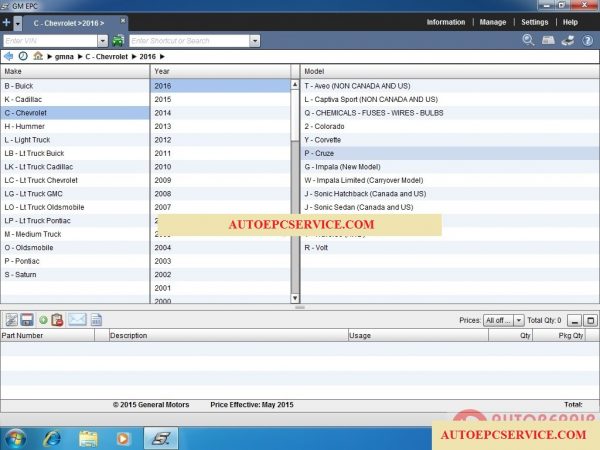Select year 2003
This screenshot has height=450, width=600.
click(x=221, y=261)
